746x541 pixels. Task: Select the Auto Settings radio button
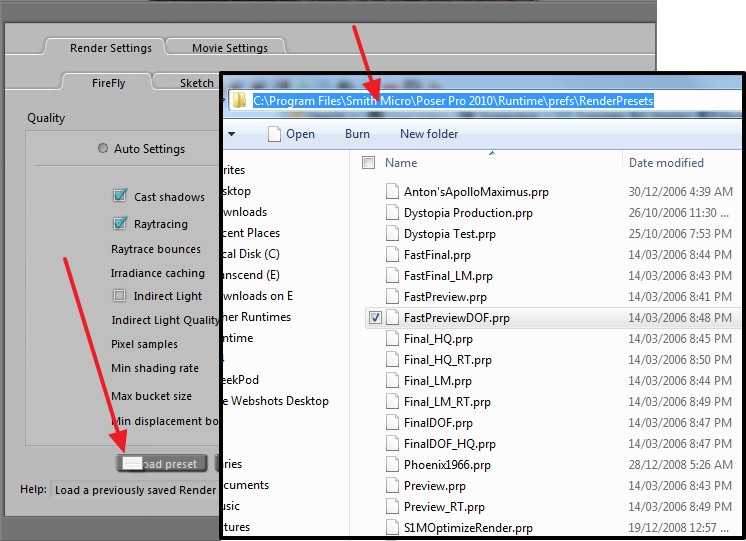coord(103,149)
